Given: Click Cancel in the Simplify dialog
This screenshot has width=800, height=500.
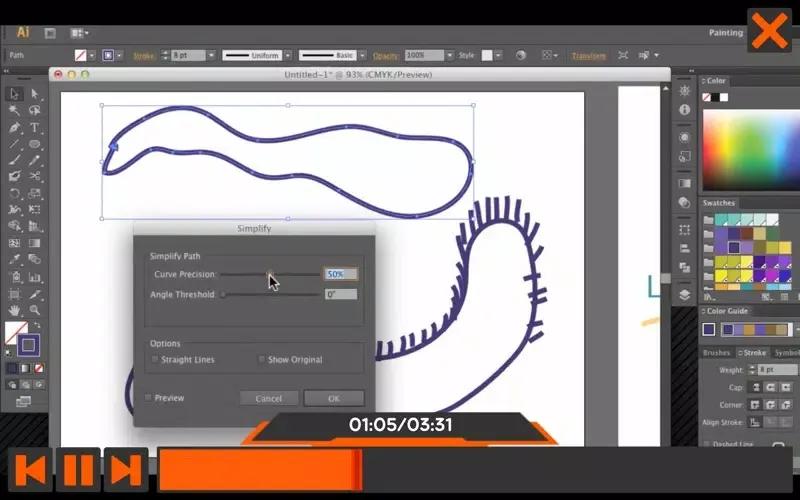Looking at the screenshot, I should (x=269, y=398).
